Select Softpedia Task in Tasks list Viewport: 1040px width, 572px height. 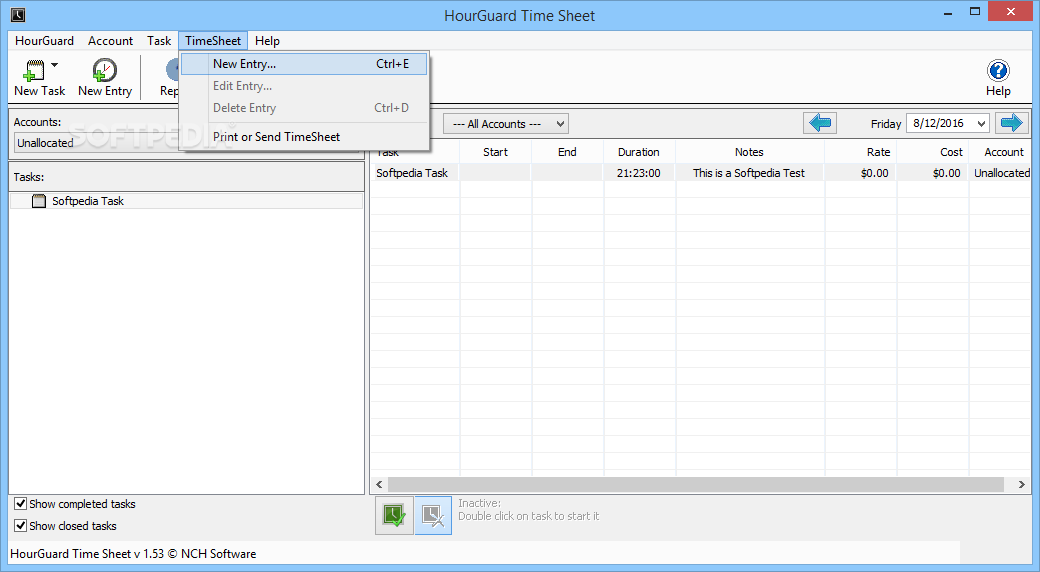[x=186, y=200]
